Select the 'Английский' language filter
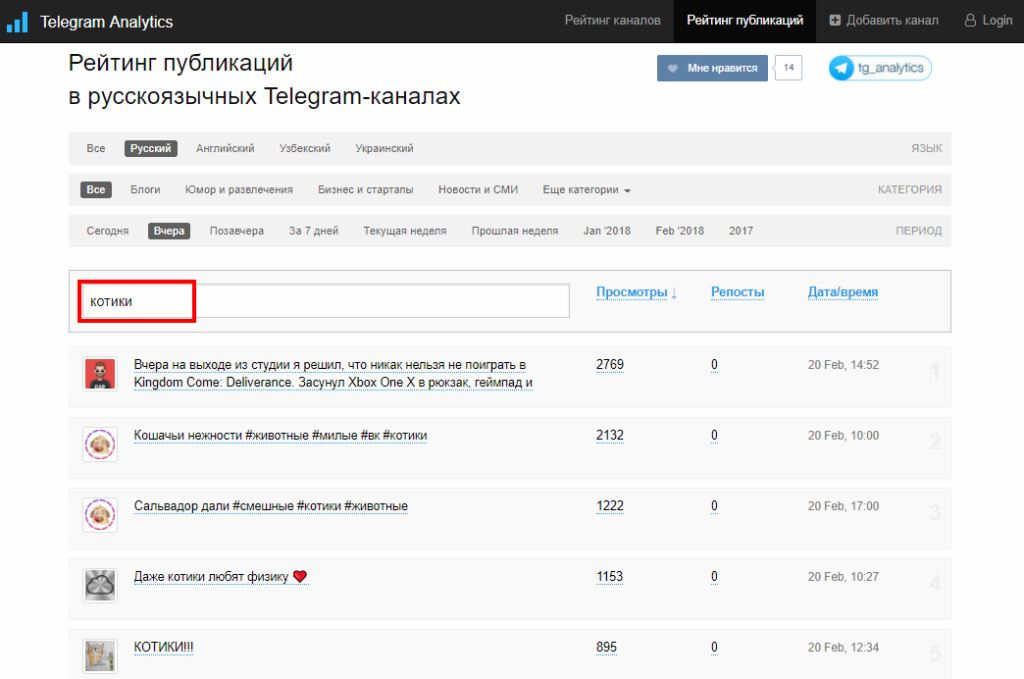Viewport: 1024px width, 679px height. (x=225, y=149)
